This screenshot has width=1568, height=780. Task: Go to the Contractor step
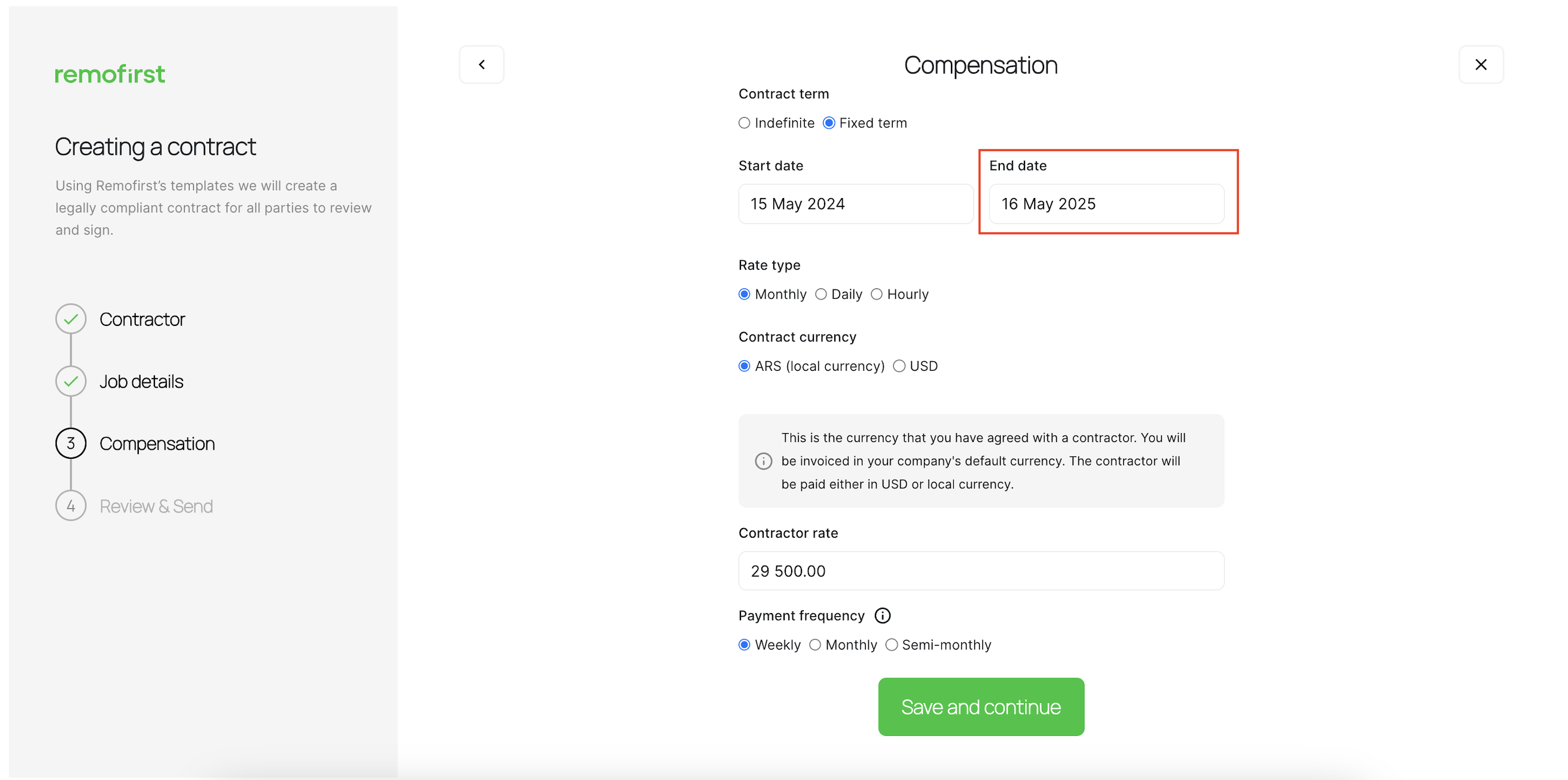(x=142, y=319)
